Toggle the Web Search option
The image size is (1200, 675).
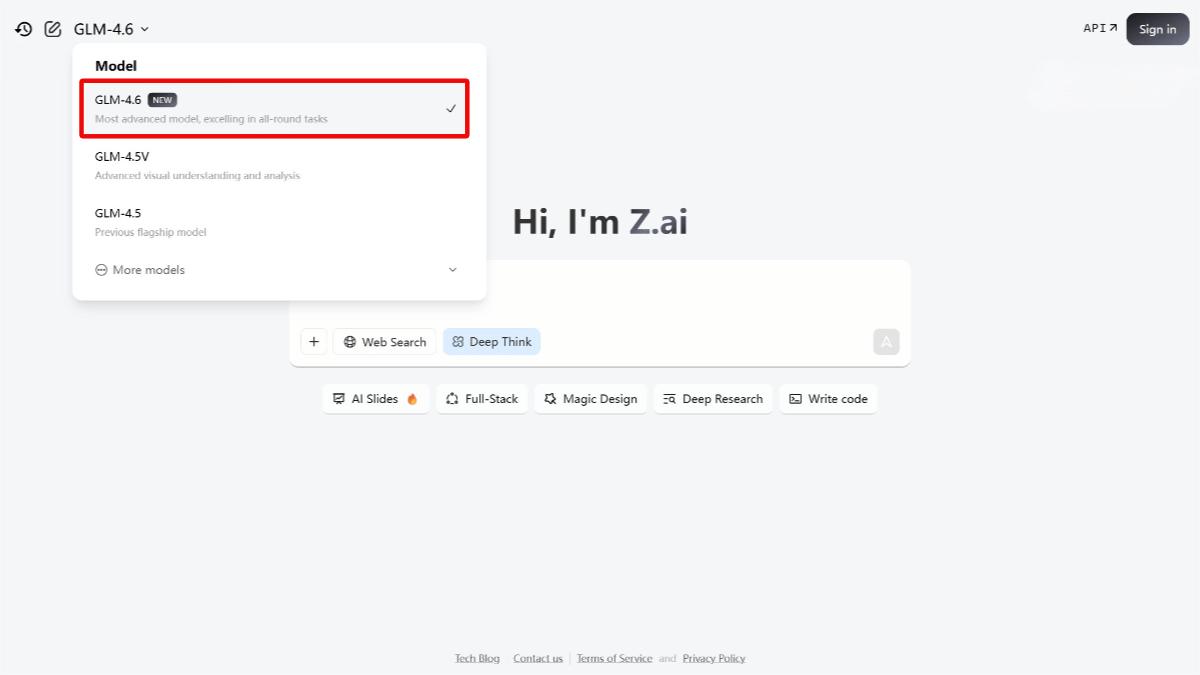click(x=385, y=342)
